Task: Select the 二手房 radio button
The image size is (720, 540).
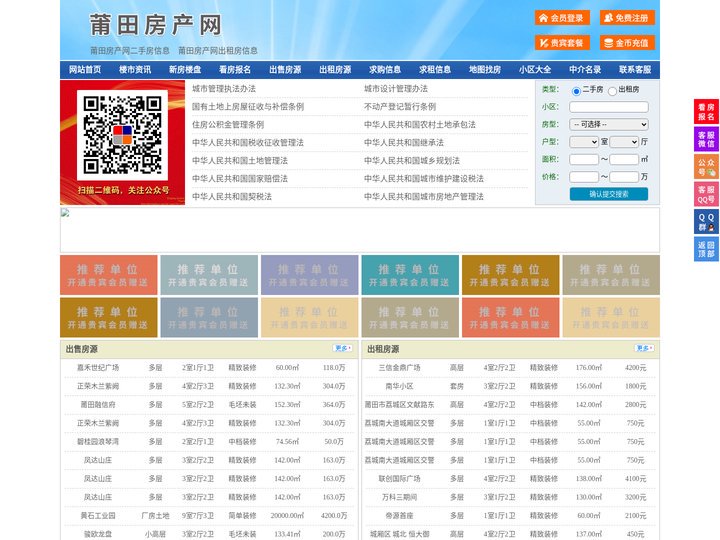Action: (x=576, y=91)
